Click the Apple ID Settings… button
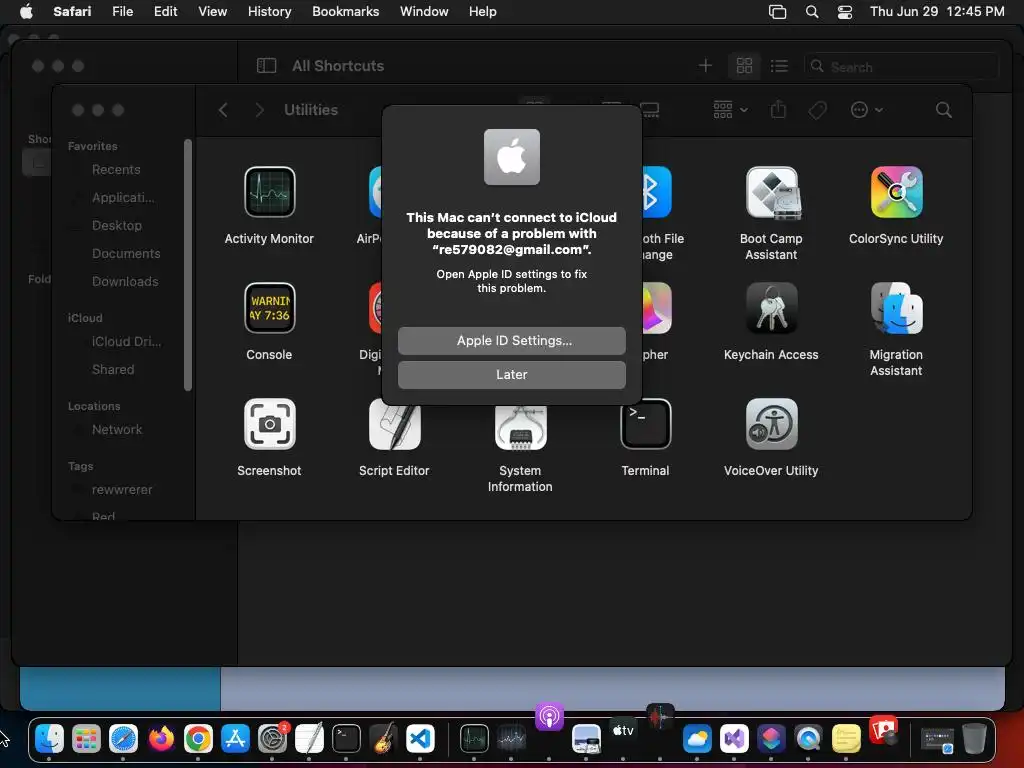Screen dimensions: 1024x768 511,340
